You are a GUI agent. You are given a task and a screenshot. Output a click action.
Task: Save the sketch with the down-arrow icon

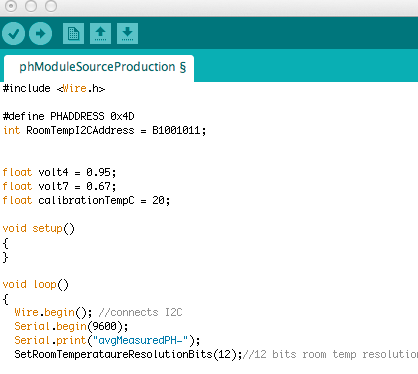(127, 33)
